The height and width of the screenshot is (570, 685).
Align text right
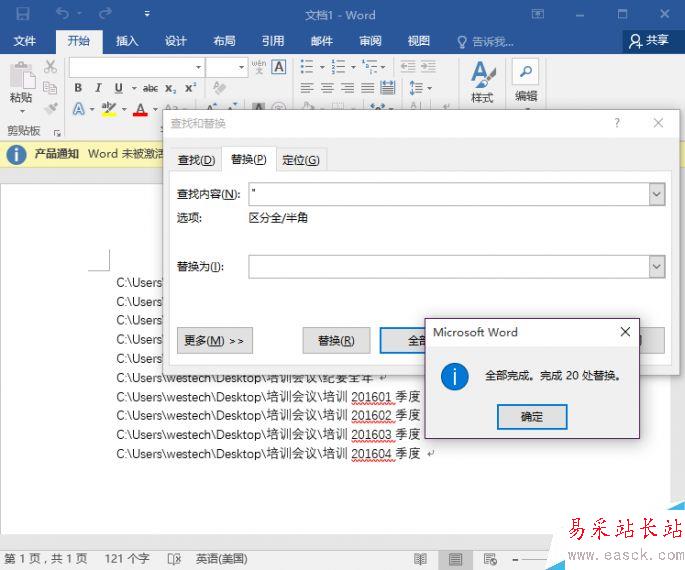[x=347, y=88]
